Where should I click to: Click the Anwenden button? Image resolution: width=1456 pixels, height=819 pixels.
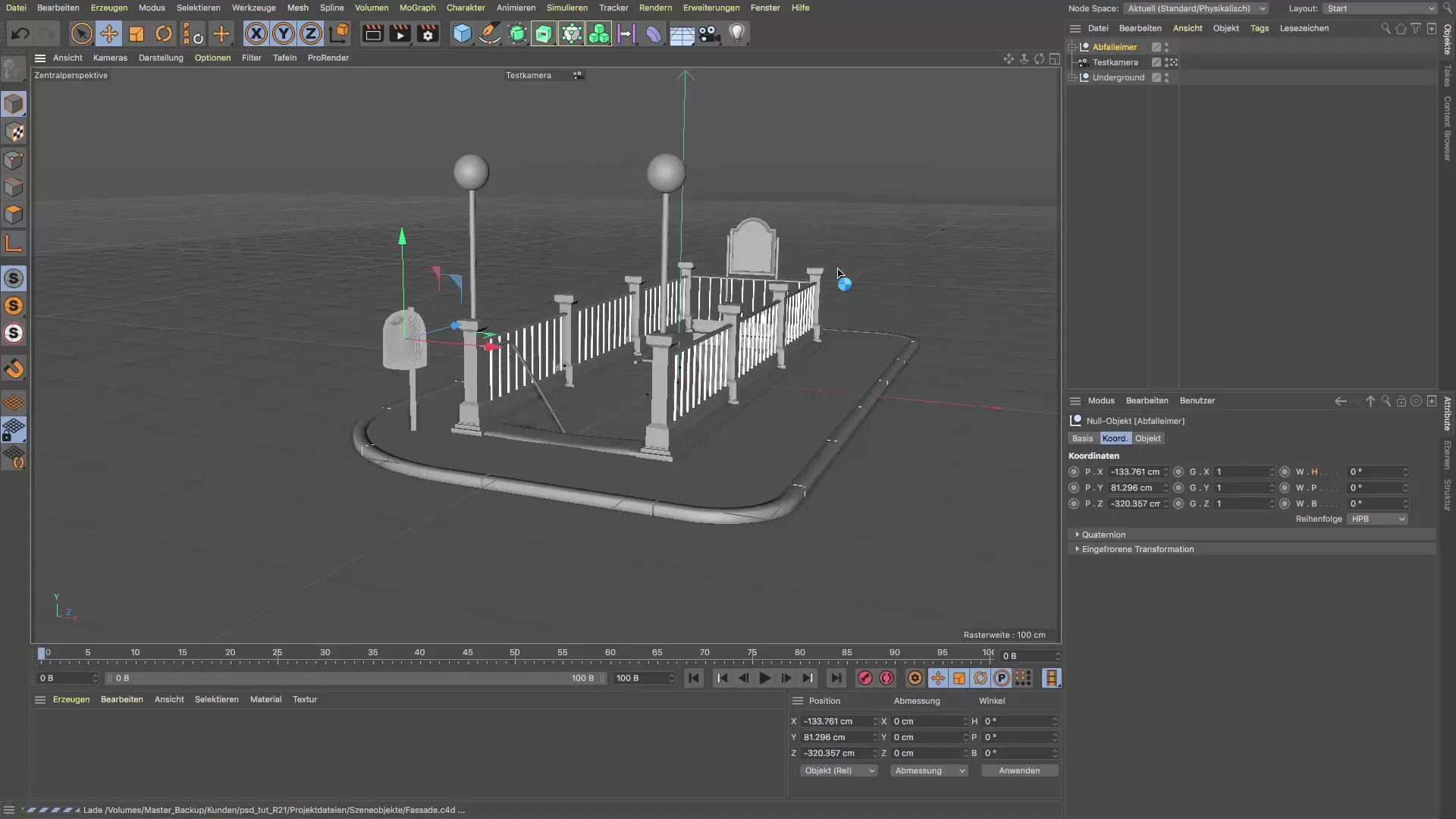coord(1019,770)
